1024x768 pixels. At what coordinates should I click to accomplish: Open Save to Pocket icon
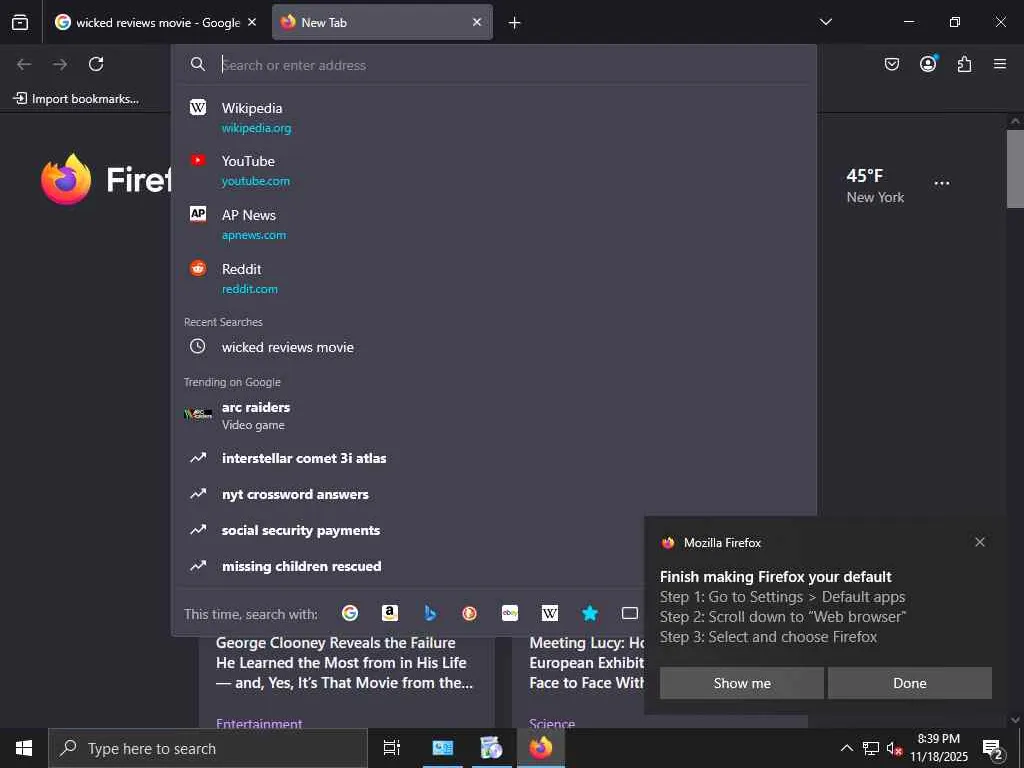891,64
